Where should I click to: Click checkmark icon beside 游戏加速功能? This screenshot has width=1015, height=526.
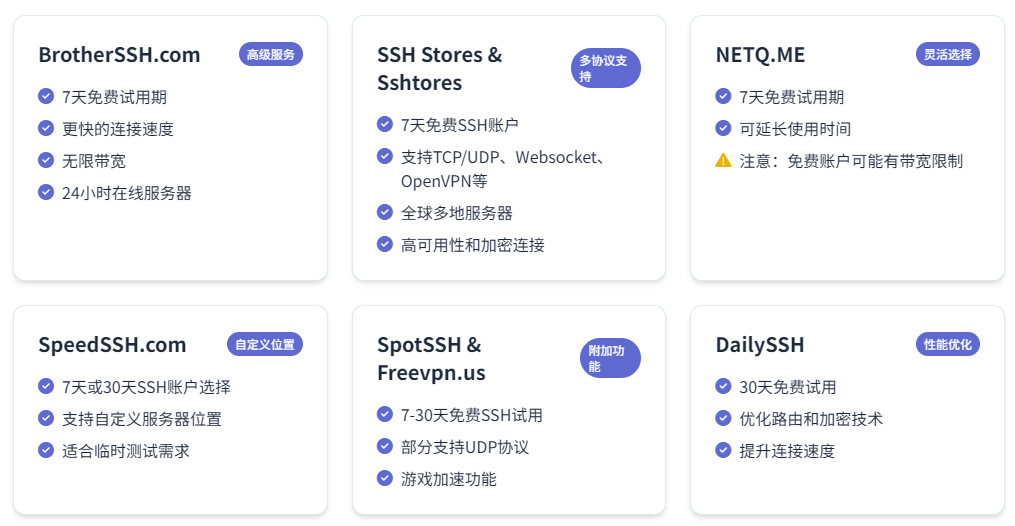(x=385, y=478)
